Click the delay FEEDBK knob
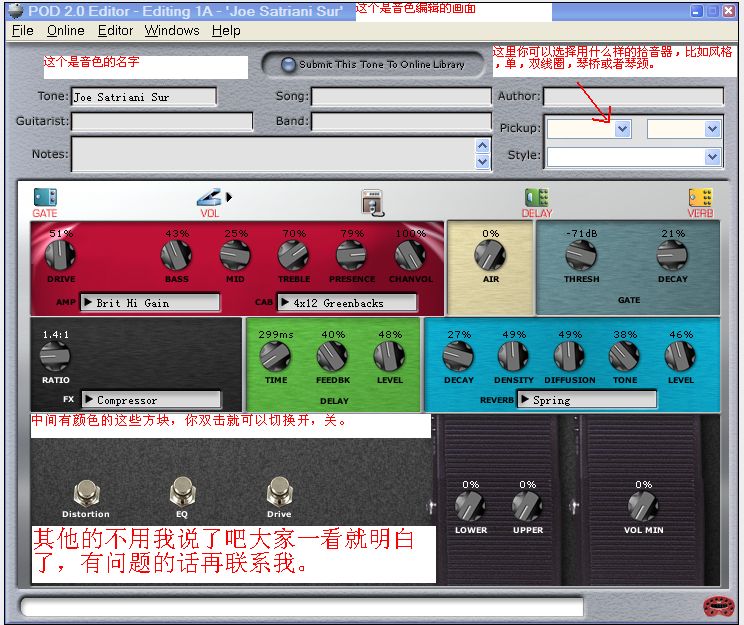Image resolution: width=744 pixels, height=625 pixels. 332,356
